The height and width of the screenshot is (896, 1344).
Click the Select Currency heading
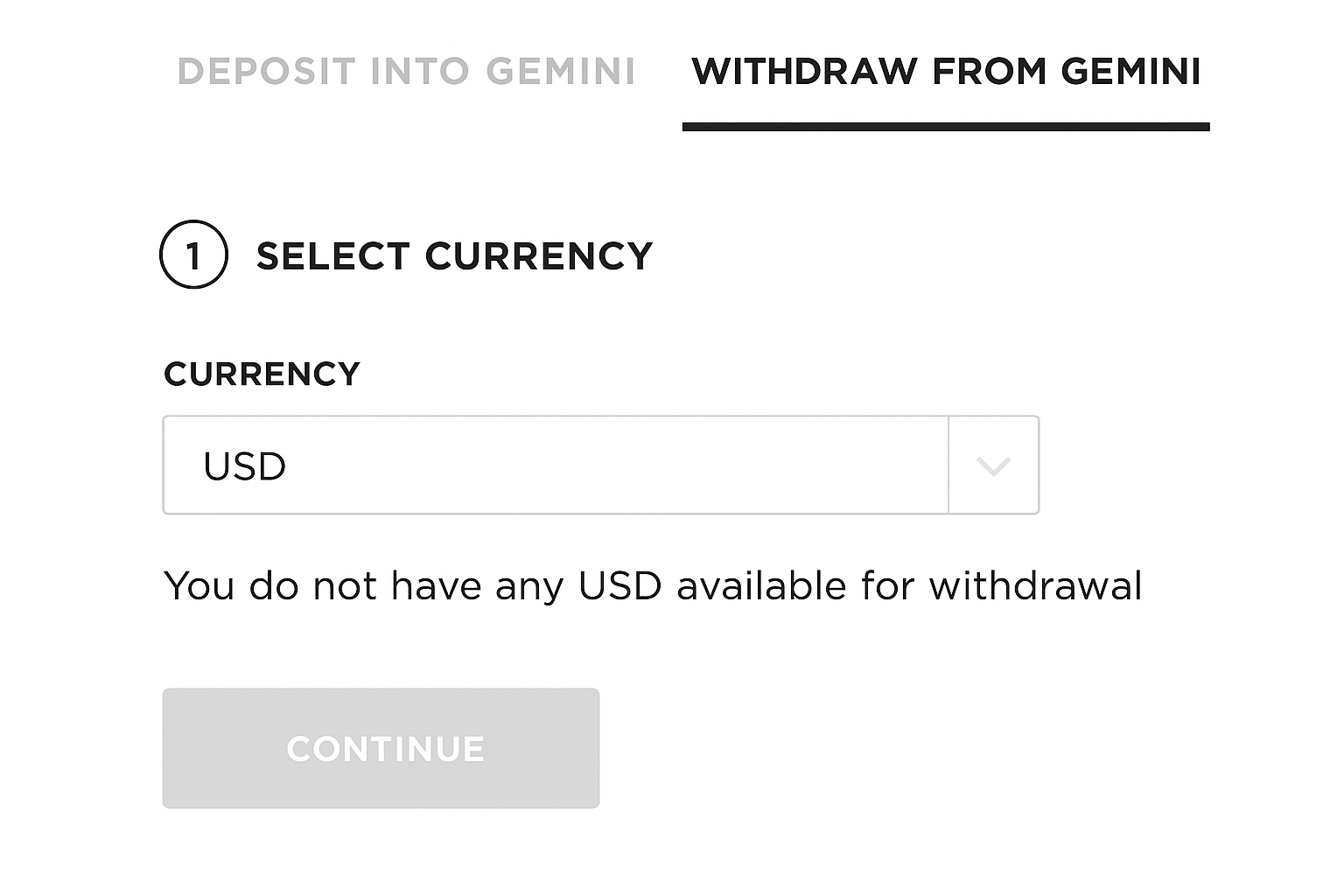[x=453, y=255]
